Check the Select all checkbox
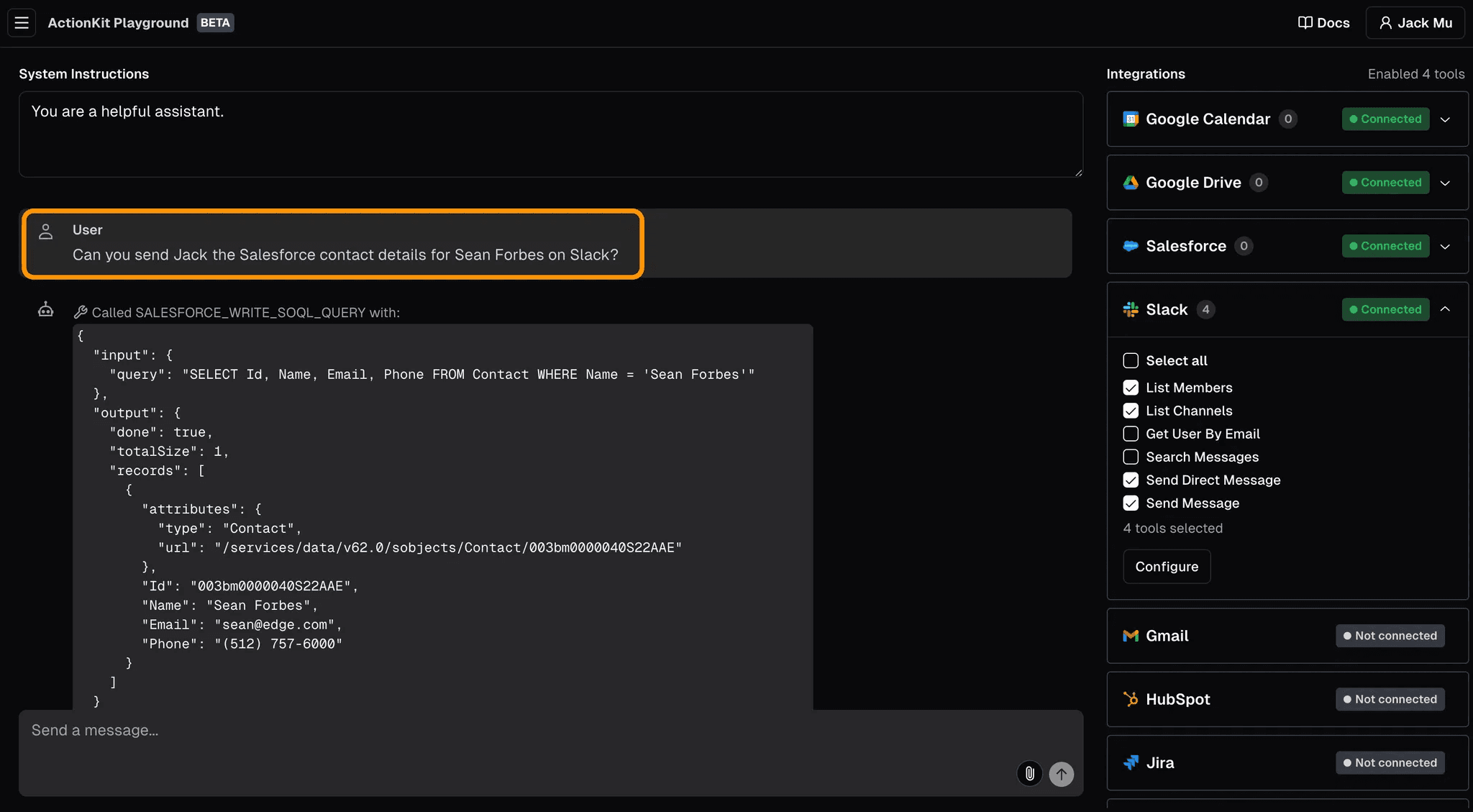The width and height of the screenshot is (1473, 812). 1130,360
